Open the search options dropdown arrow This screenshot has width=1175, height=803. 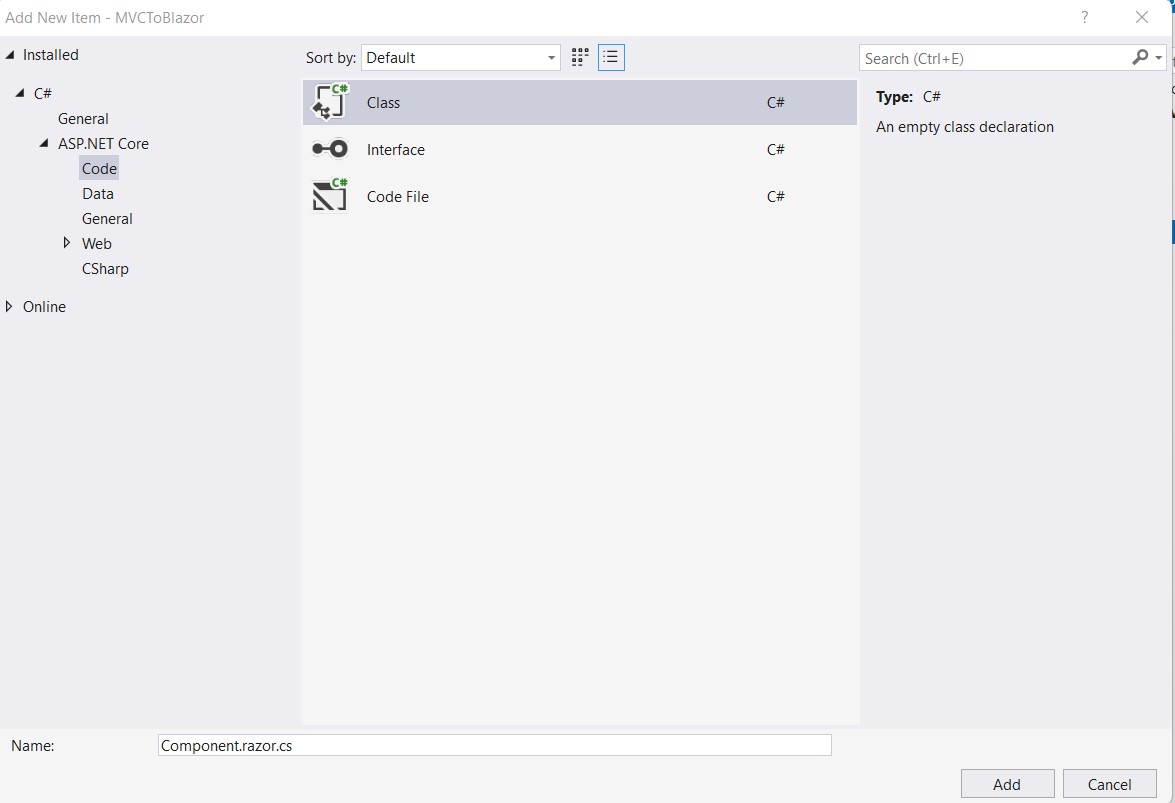pyautogui.click(x=1155, y=58)
